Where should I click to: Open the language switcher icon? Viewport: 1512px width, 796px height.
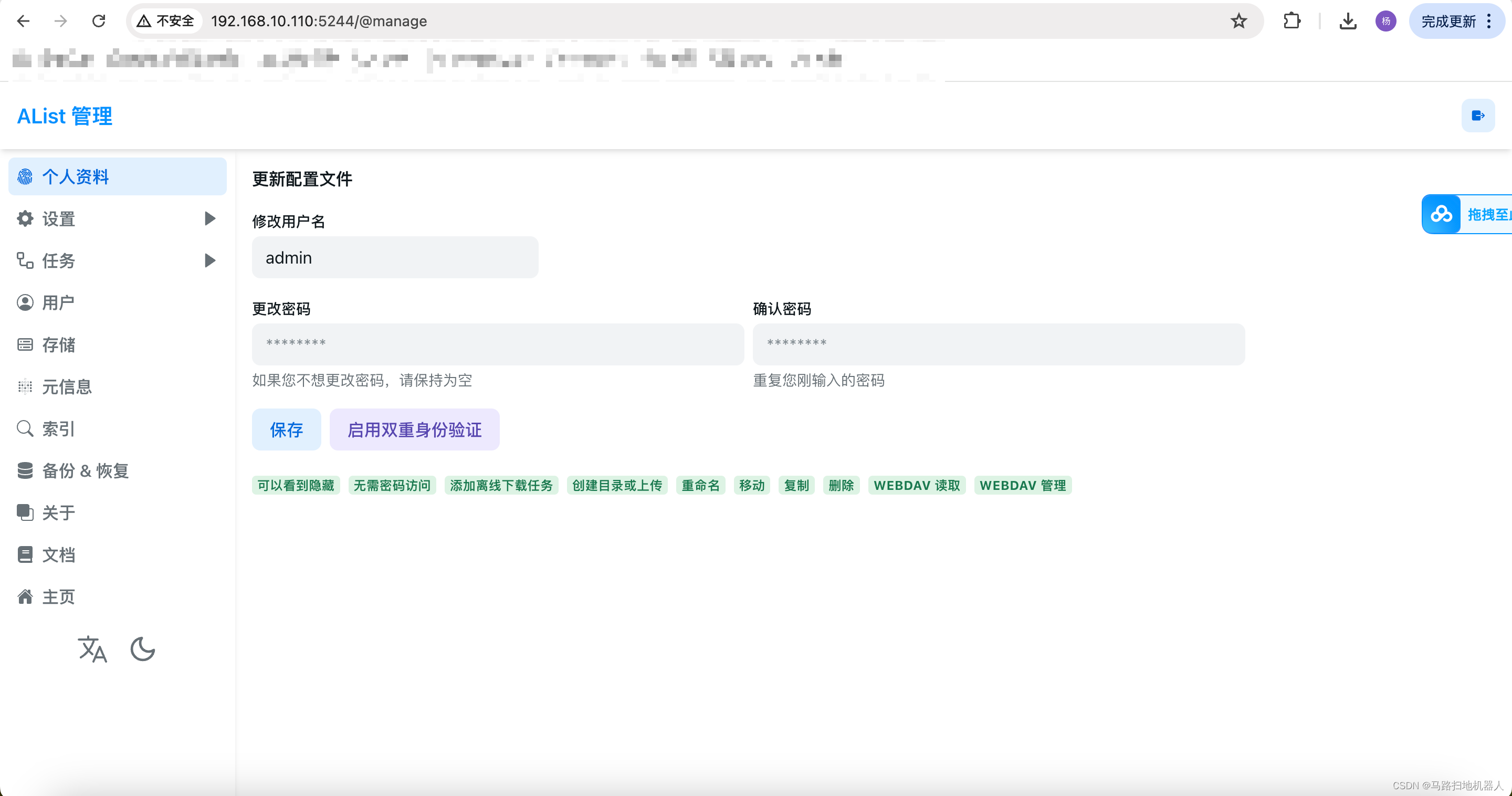pos(92,648)
